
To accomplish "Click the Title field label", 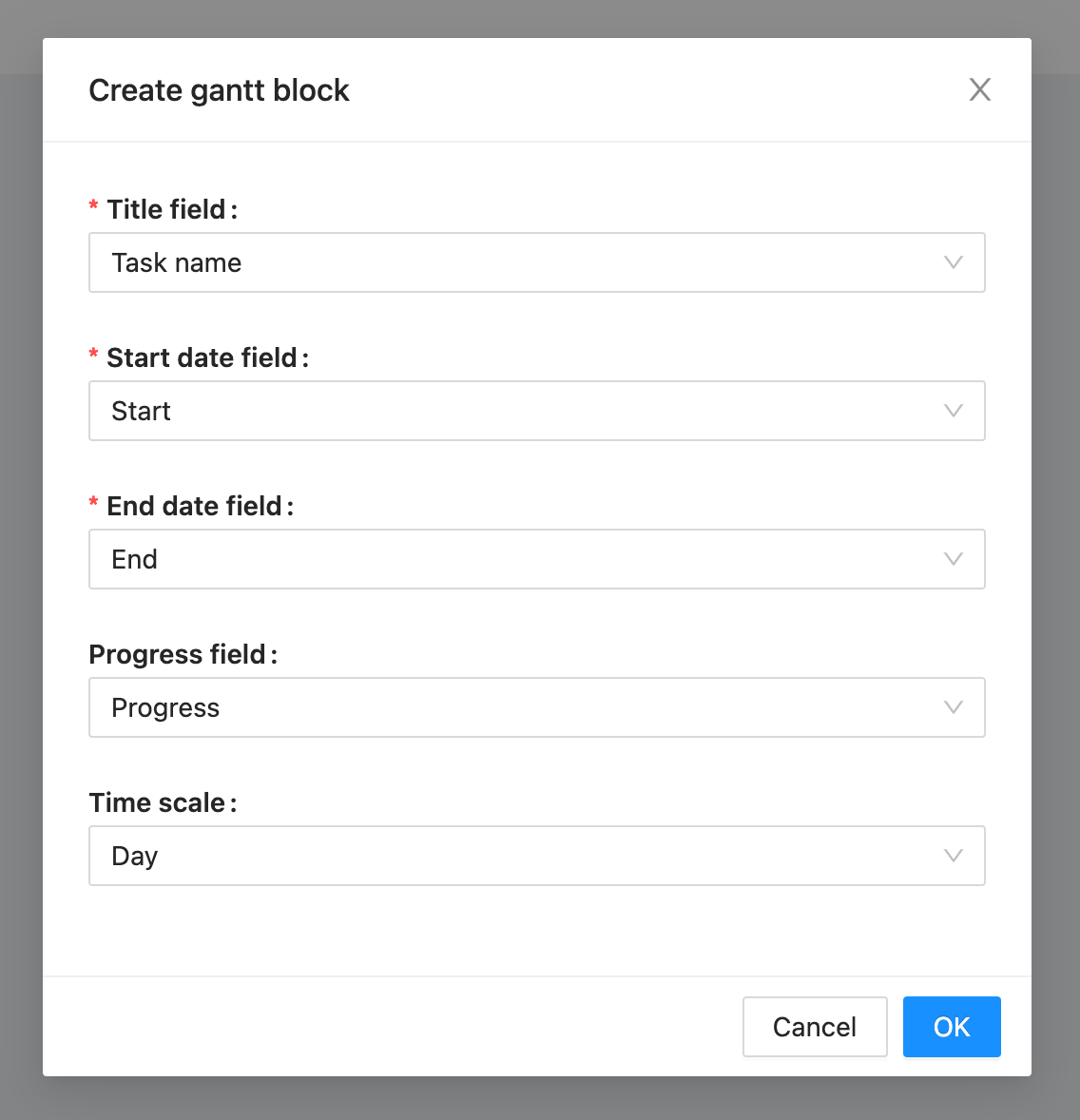I will (166, 209).
